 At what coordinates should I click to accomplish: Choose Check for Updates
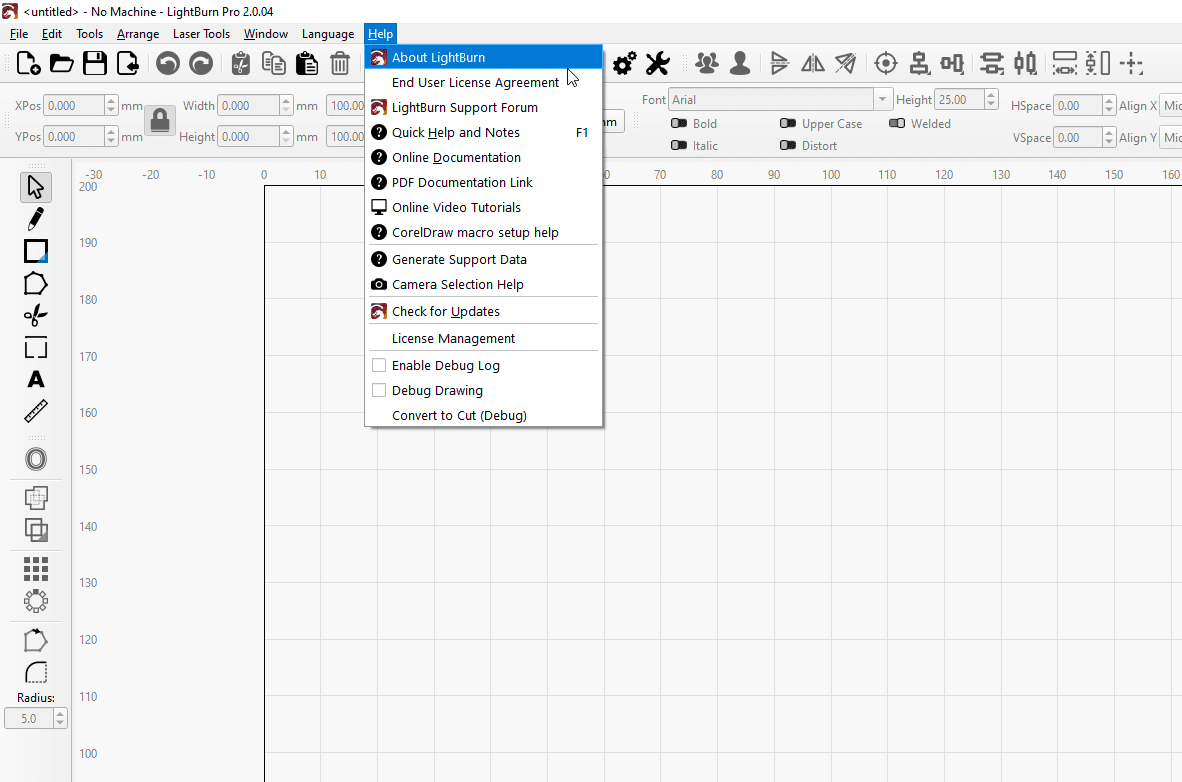click(x=483, y=311)
